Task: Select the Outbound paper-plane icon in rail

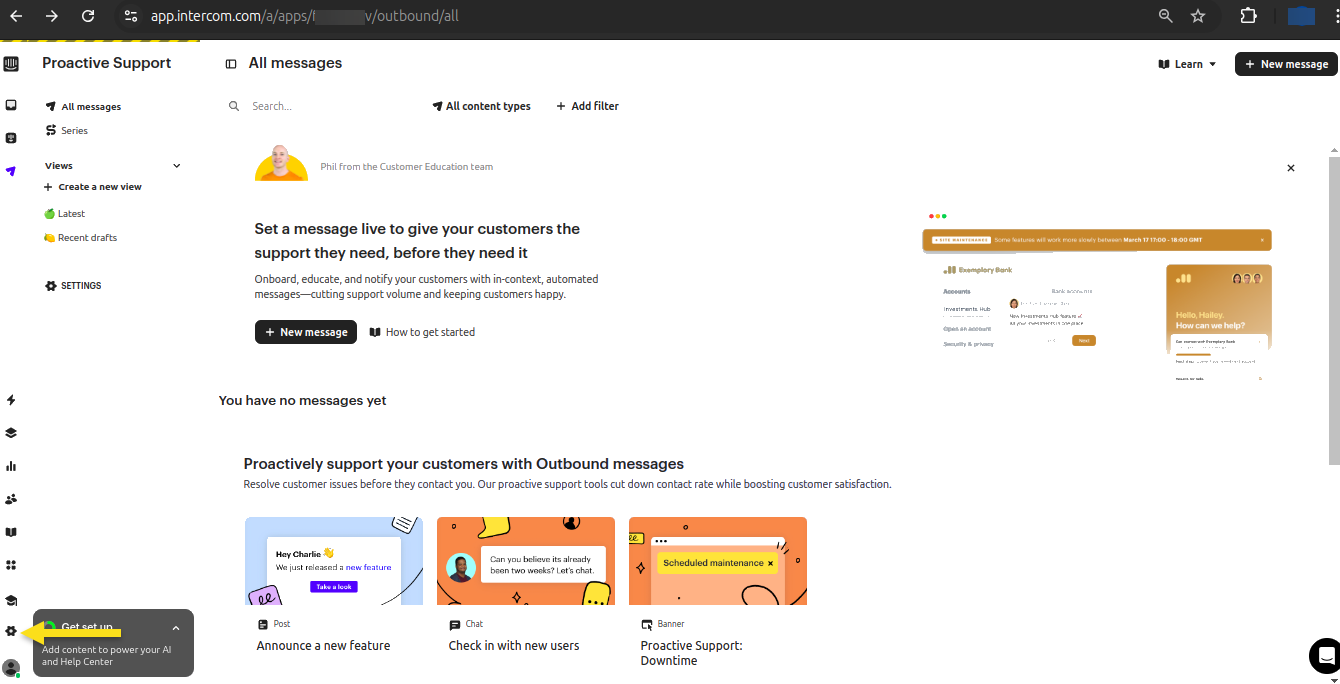Action: coord(11,171)
